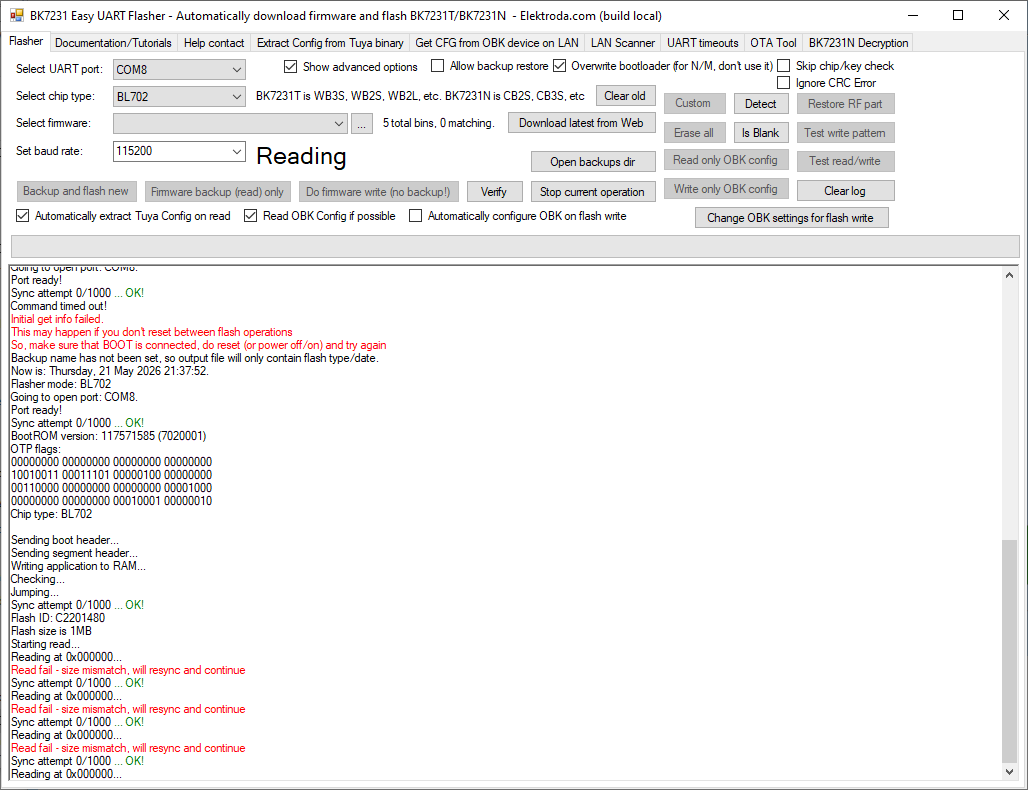Click Open backups dir button
The width and height of the screenshot is (1028, 790).
click(592, 162)
